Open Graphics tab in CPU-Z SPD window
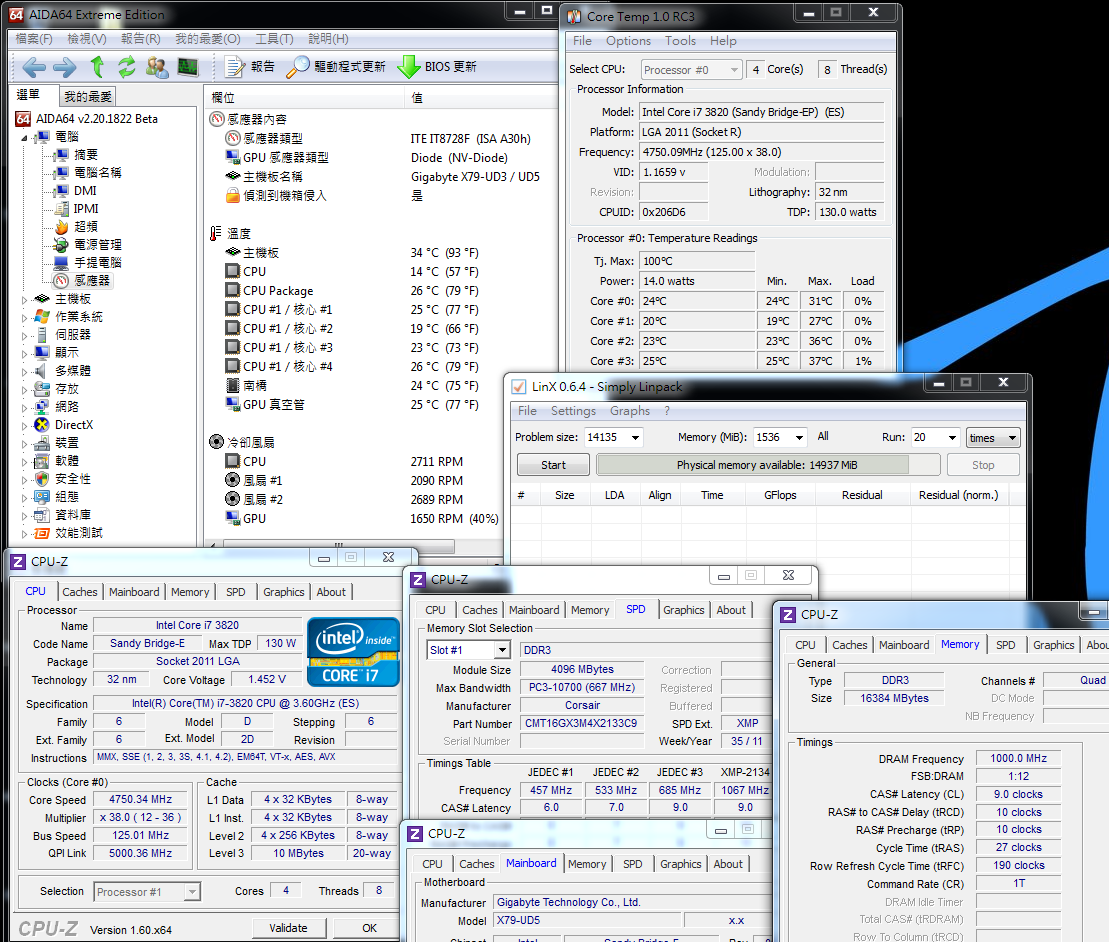The image size is (1109, 942). click(x=684, y=610)
